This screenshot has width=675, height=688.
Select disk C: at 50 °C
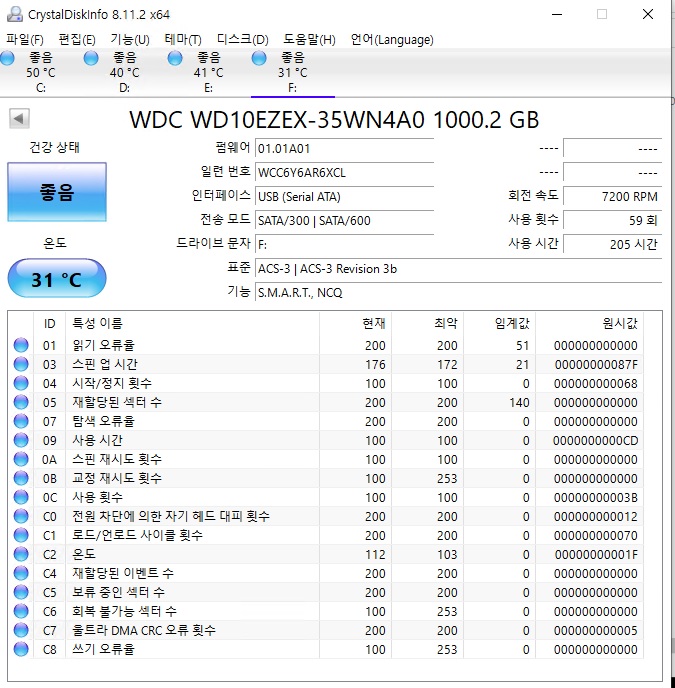[x=40, y=72]
